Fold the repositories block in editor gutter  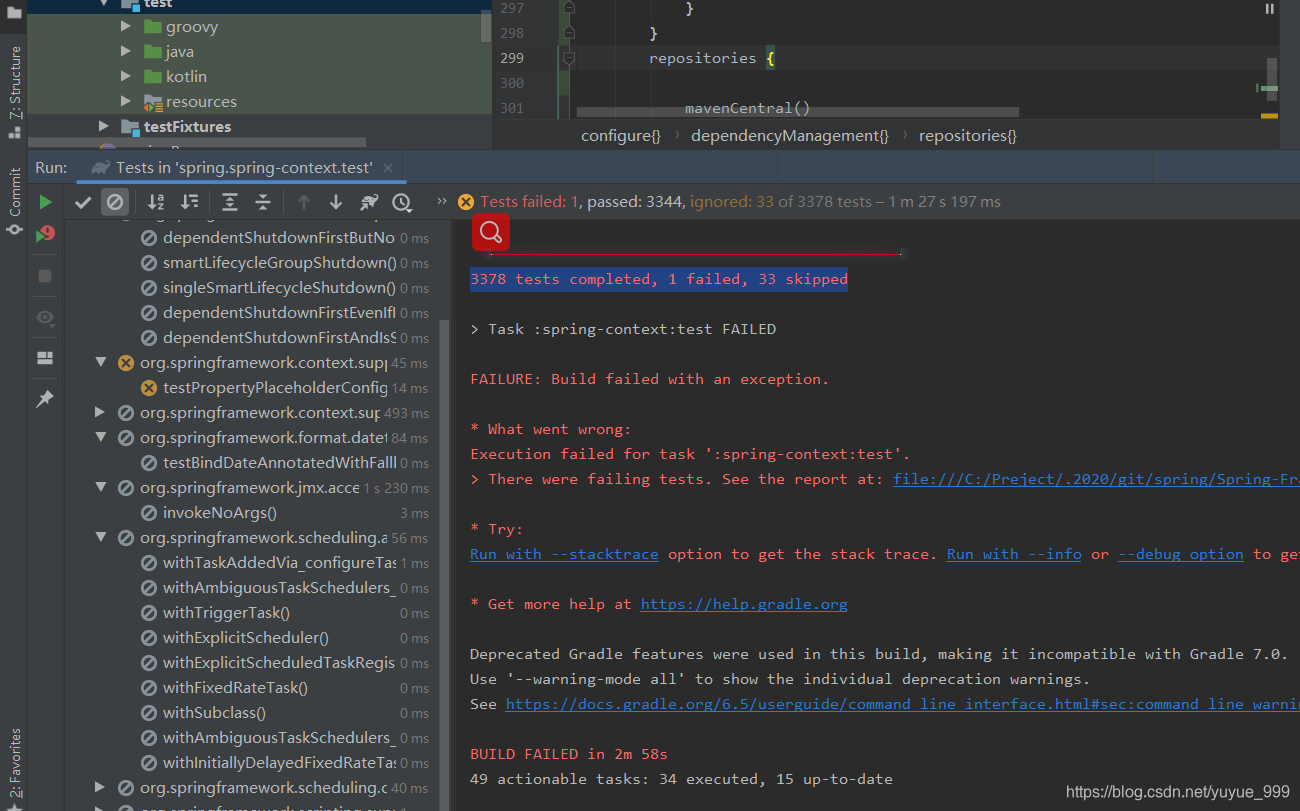pos(569,59)
